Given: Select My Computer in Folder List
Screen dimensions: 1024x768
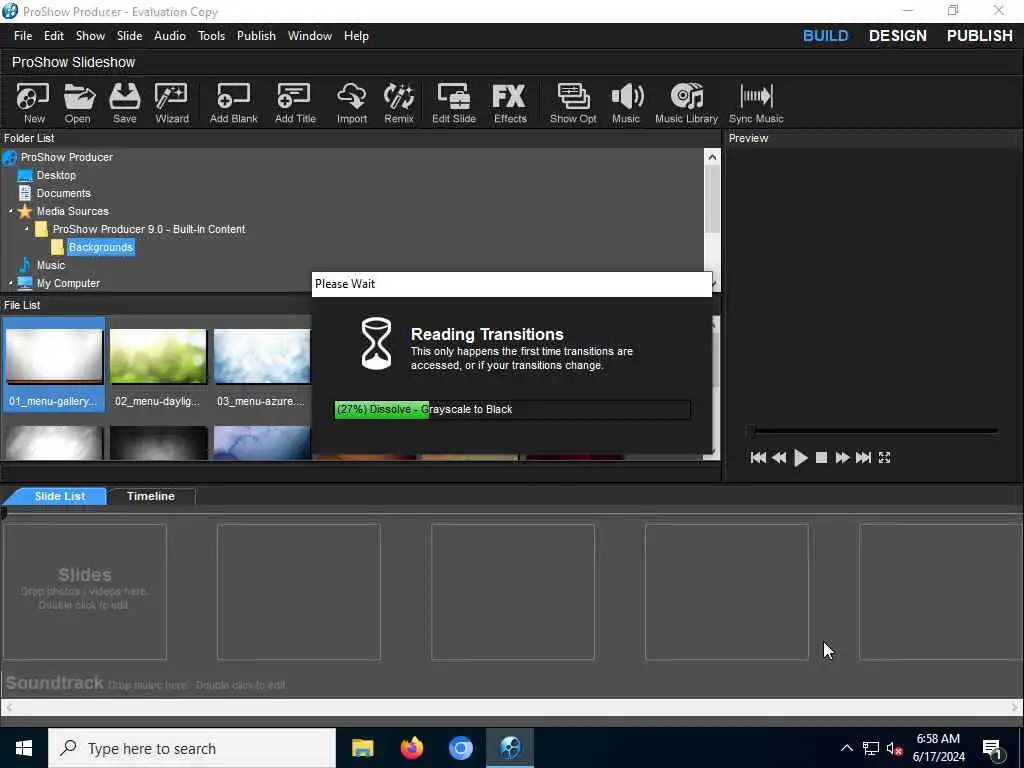Looking at the screenshot, I should click(68, 283).
